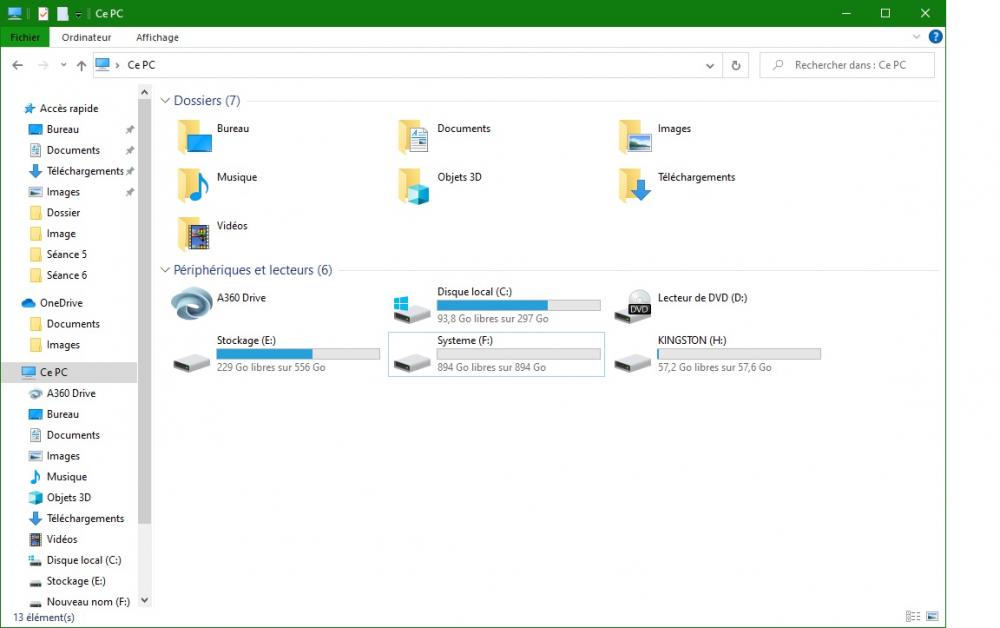The width and height of the screenshot is (1000, 628).
Task: Open Téléchargements folder in main pane
Action: (x=676, y=185)
